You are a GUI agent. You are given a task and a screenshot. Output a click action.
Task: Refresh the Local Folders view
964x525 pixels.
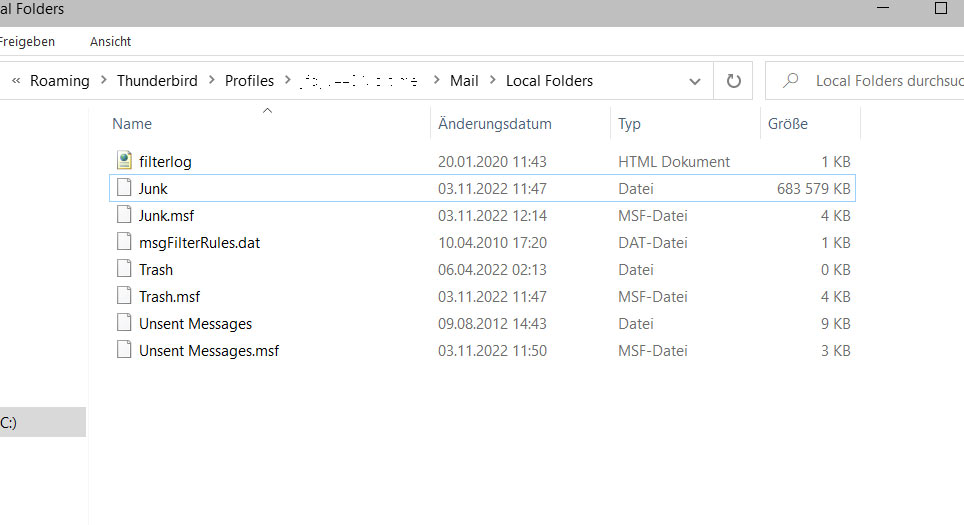[x=734, y=81]
